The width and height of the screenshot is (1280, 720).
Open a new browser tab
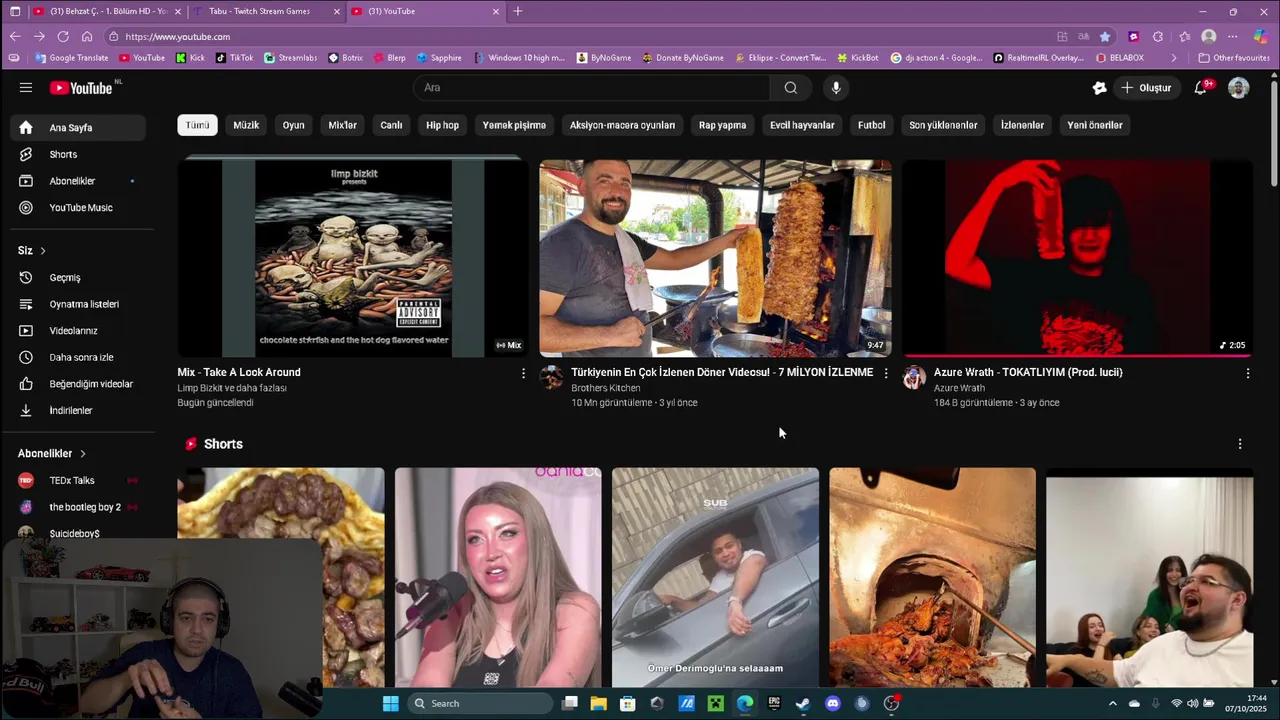(x=517, y=11)
